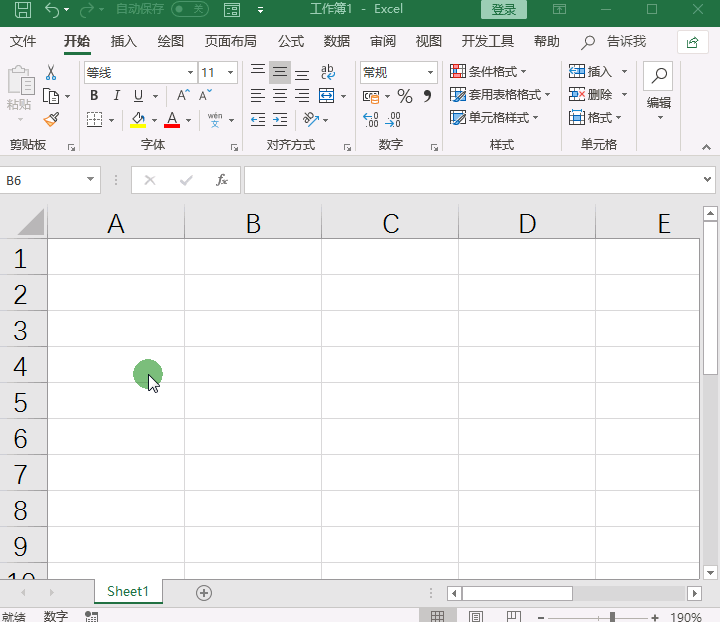Click the Save icon in title bar
Screen dimensions: 720x622
tap(22, 10)
